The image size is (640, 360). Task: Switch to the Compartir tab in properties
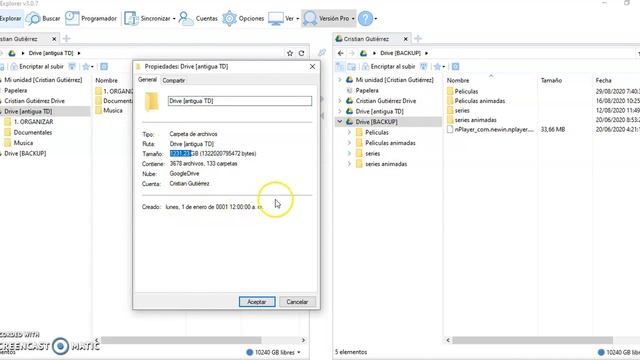(173, 80)
